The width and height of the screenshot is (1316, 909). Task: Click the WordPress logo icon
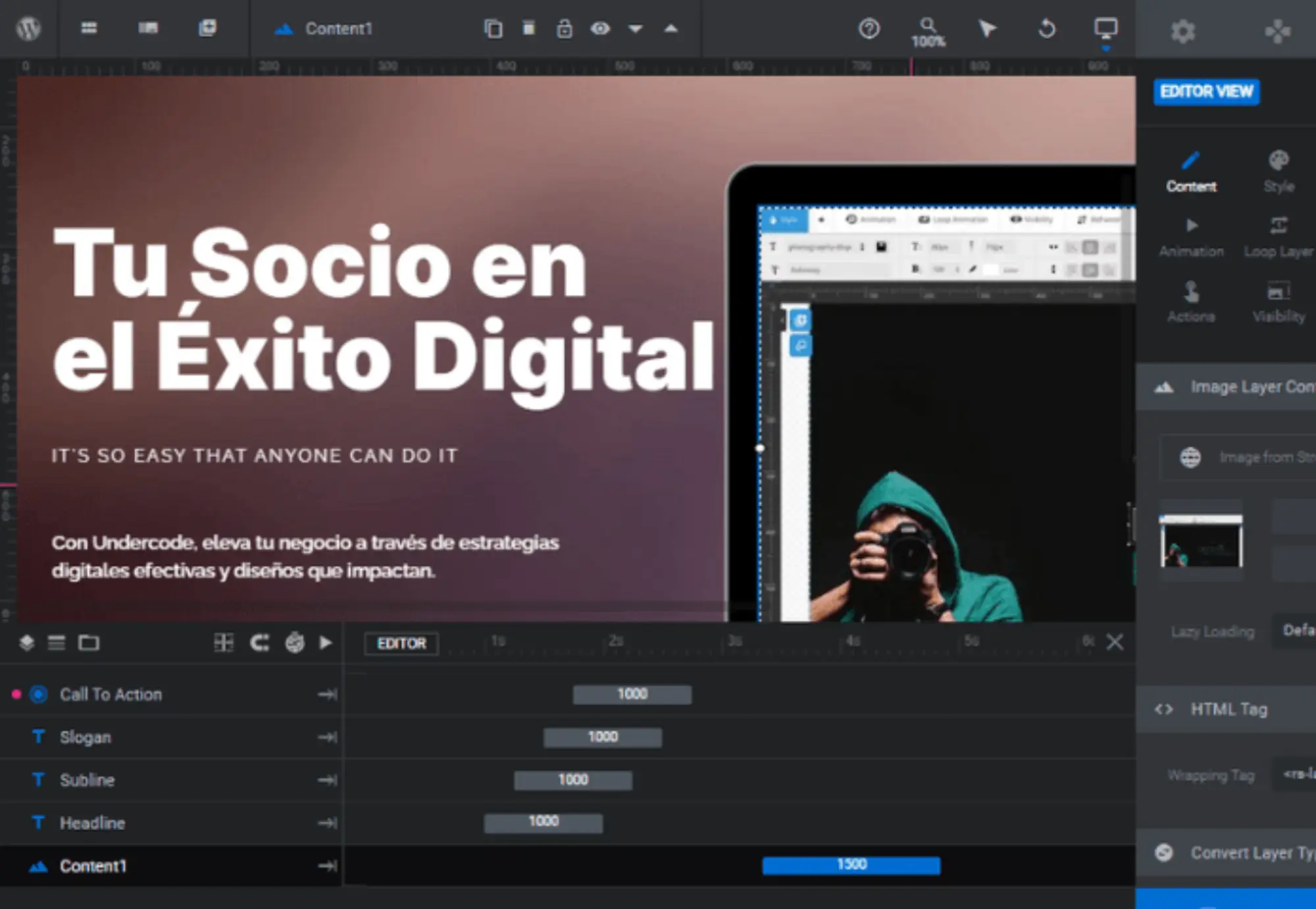coord(28,28)
